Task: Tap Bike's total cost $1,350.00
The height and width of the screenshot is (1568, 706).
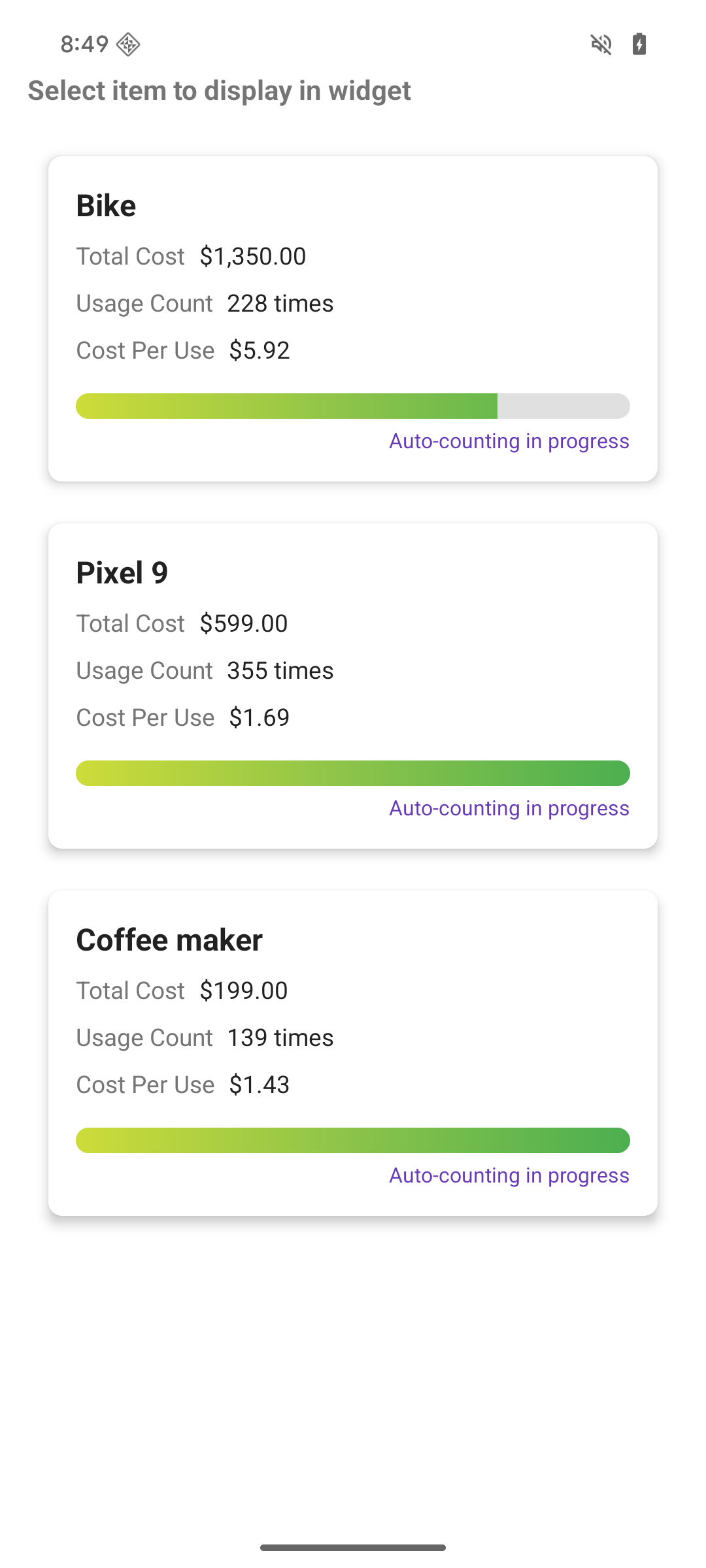Action: [253, 256]
